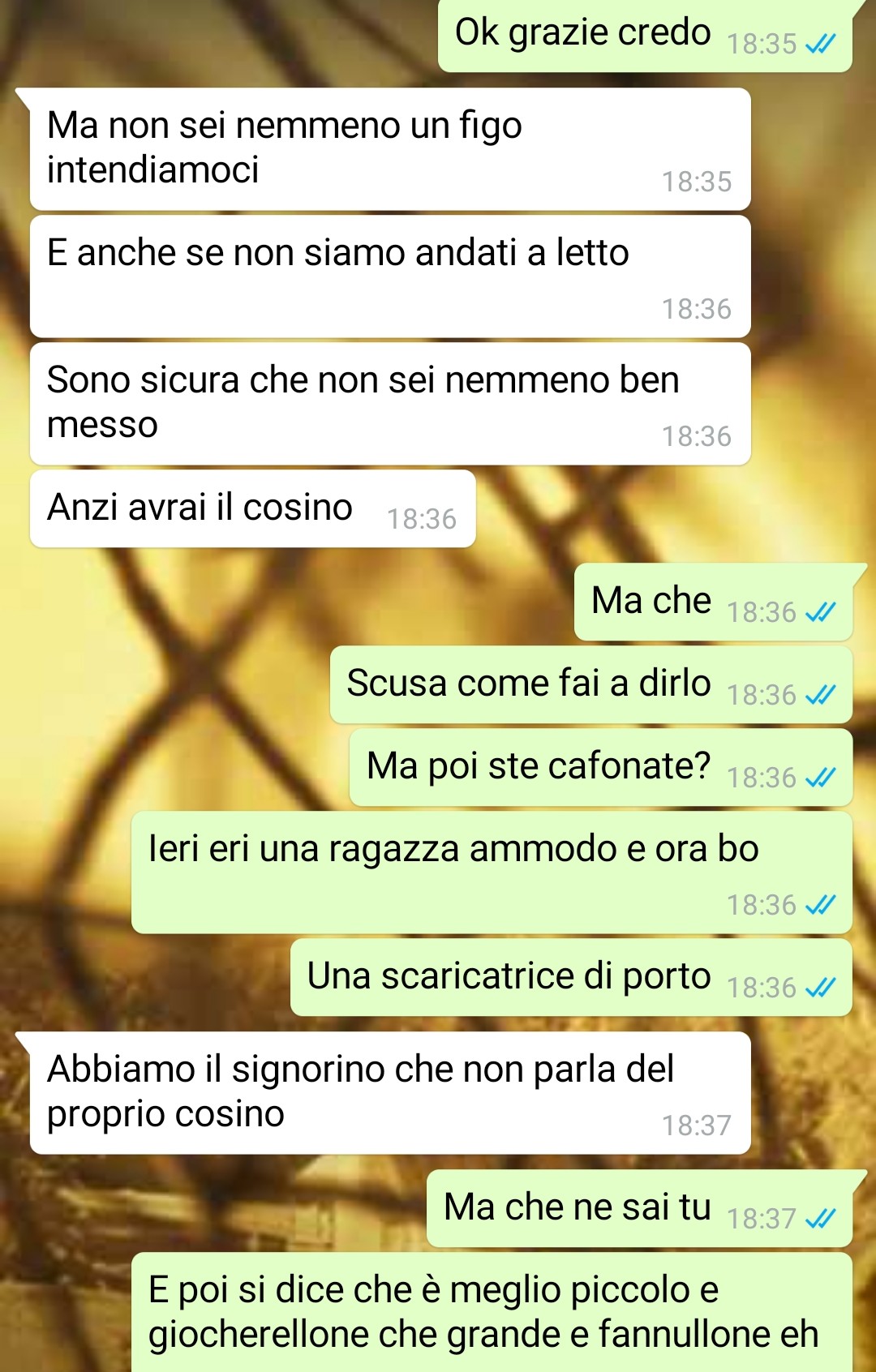This screenshot has height=1372, width=876.
Task: Select message 'Ma non sei nemmeno un figo intendiamoci'
Action: tap(390, 149)
